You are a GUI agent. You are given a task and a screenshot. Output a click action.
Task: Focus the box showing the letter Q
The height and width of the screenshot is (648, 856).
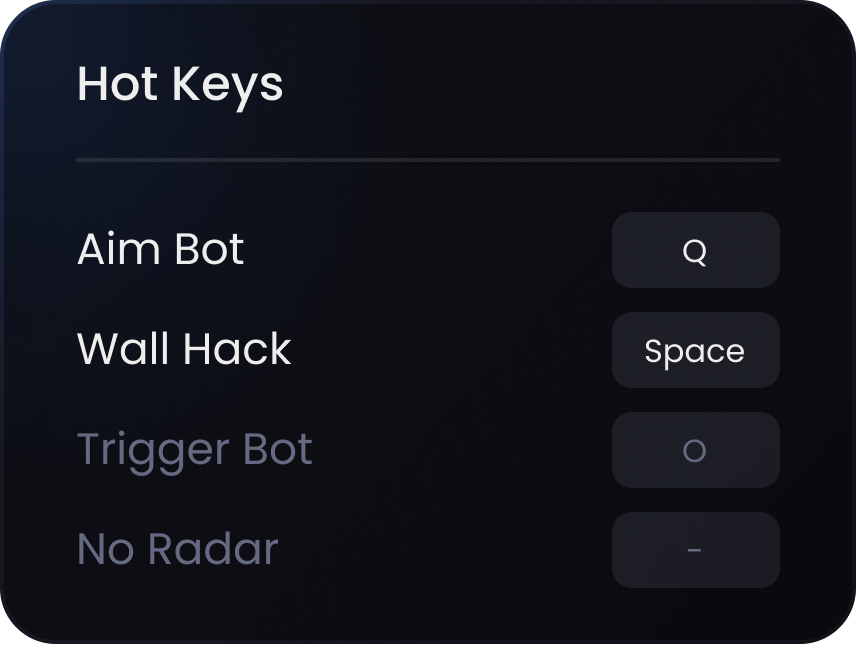tap(695, 250)
